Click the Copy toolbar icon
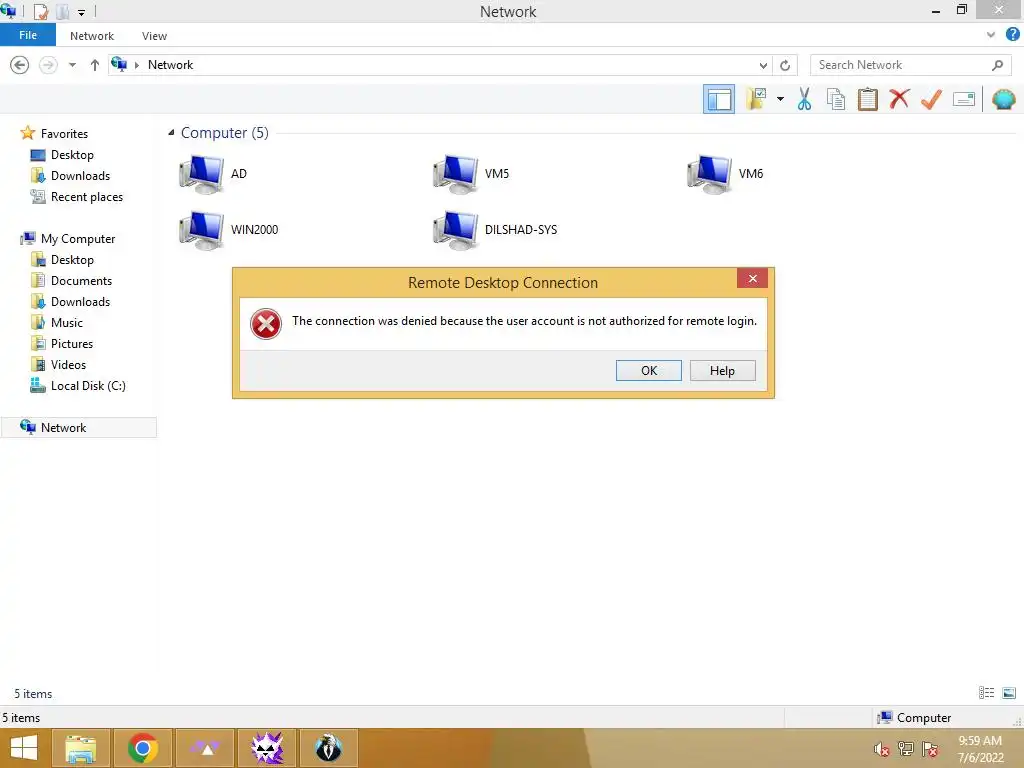This screenshot has height=768, width=1024. pyautogui.click(x=836, y=99)
